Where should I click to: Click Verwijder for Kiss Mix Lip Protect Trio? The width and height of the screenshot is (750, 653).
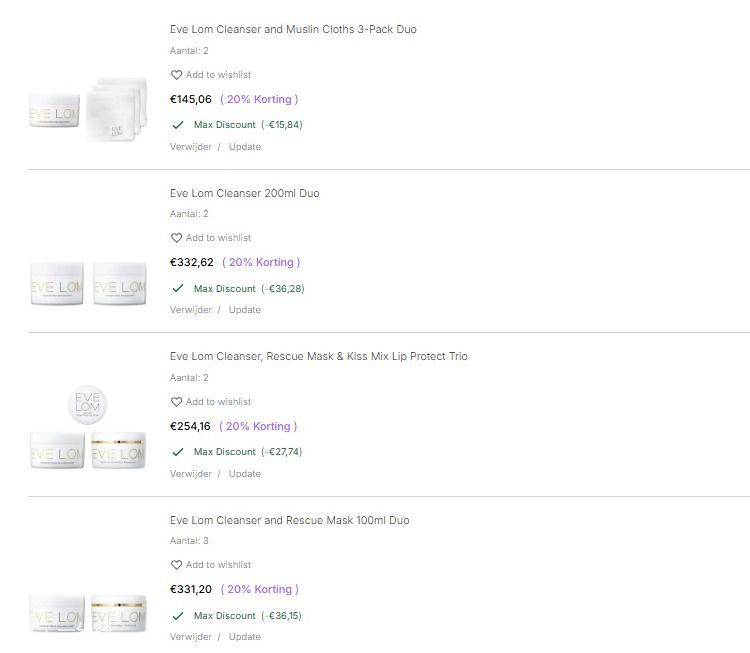point(190,474)
